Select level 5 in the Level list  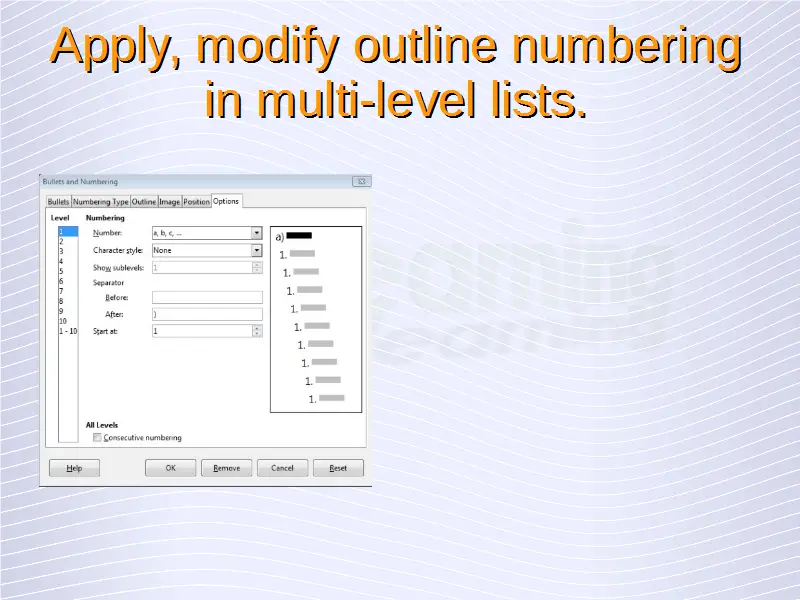(61, 271)
